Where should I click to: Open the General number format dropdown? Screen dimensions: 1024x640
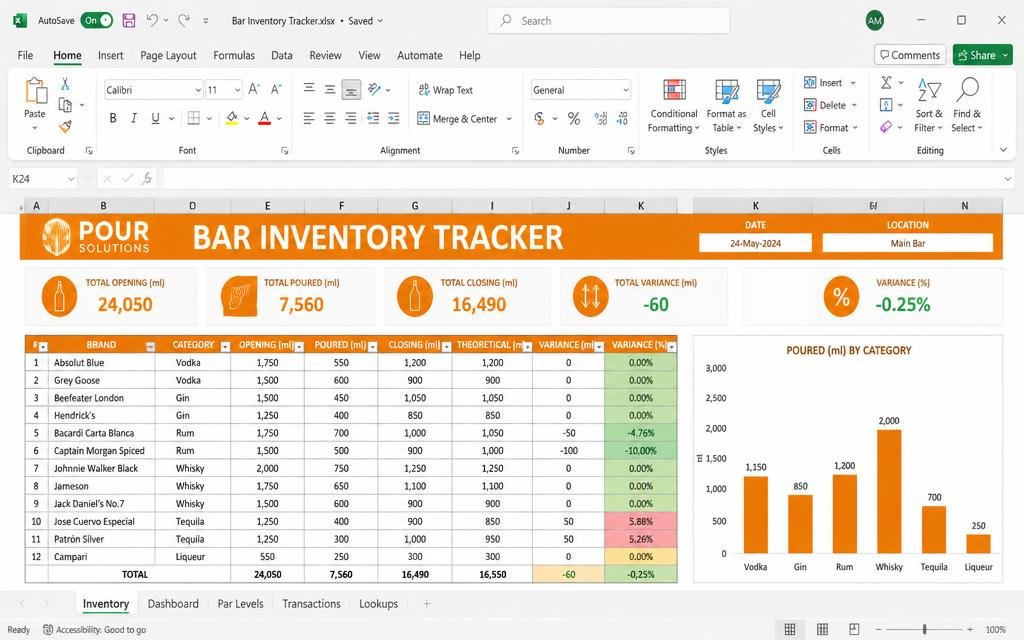[626, 90]
